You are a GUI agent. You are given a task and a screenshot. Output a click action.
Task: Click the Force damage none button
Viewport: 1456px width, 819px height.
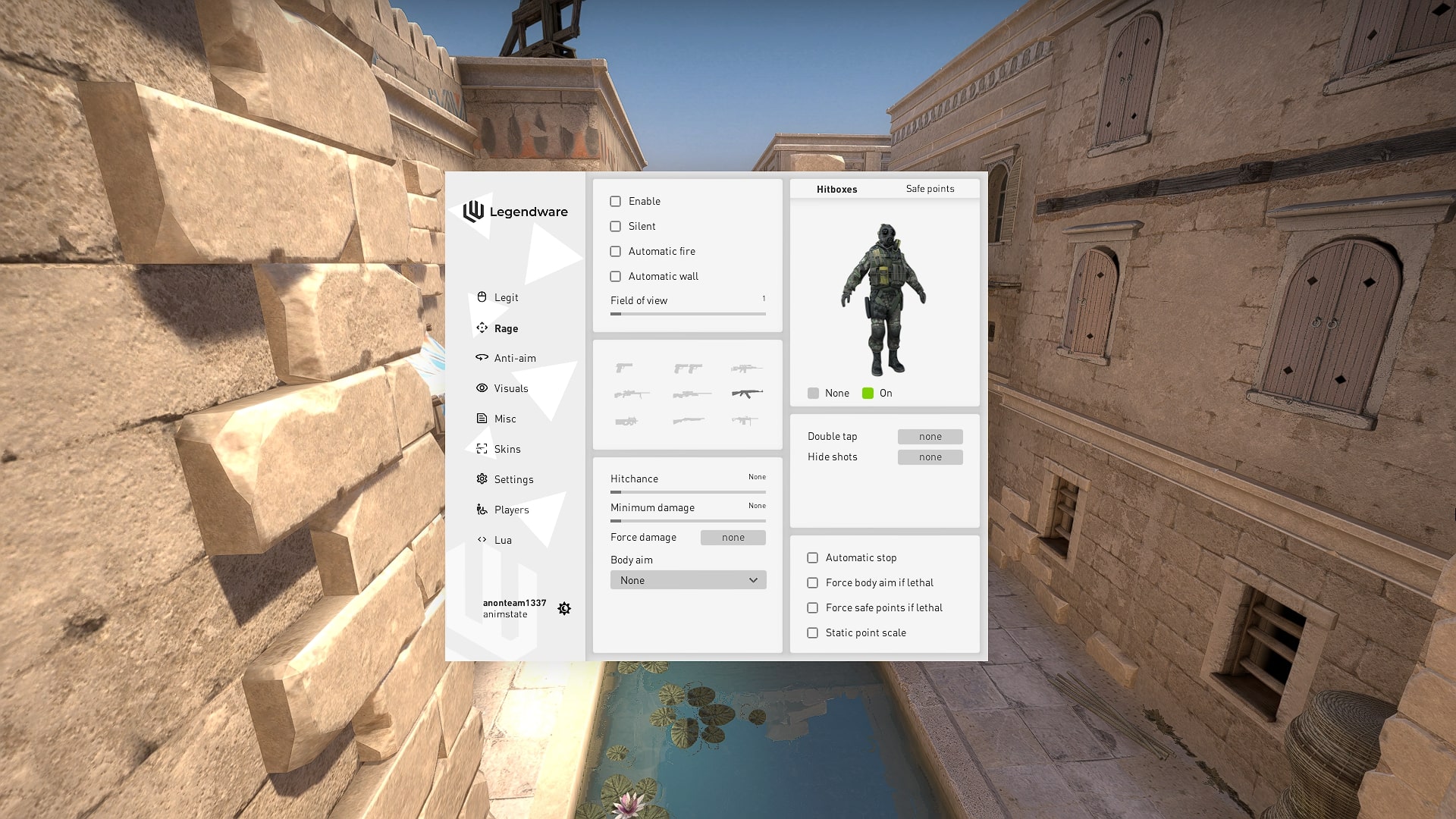pyautogui.click(x=733, y=538)
